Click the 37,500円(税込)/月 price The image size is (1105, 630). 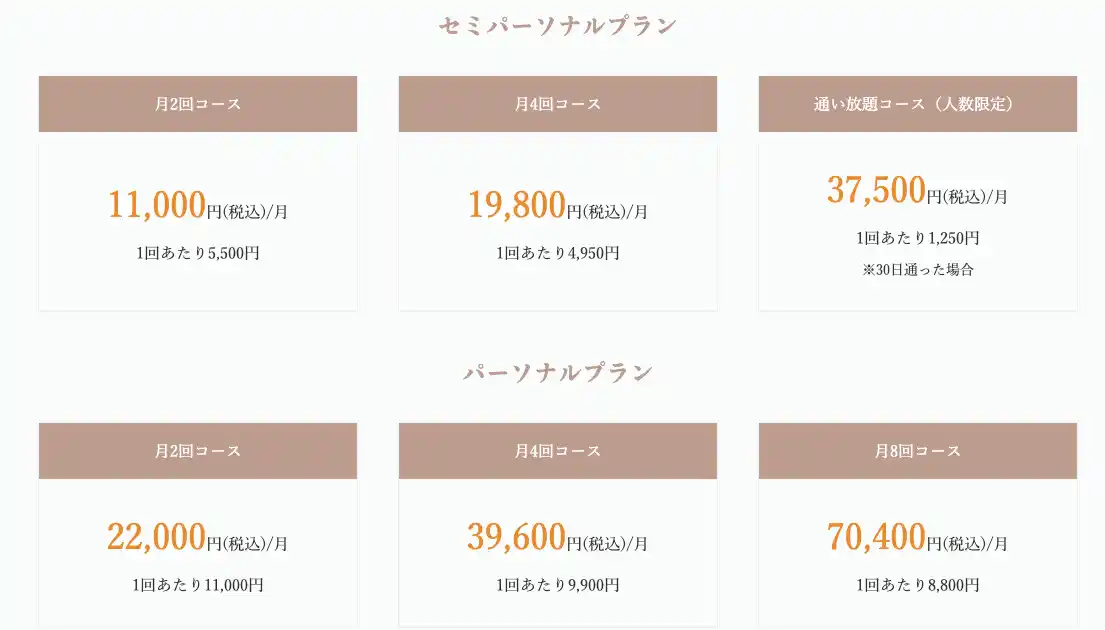[917, 191]
